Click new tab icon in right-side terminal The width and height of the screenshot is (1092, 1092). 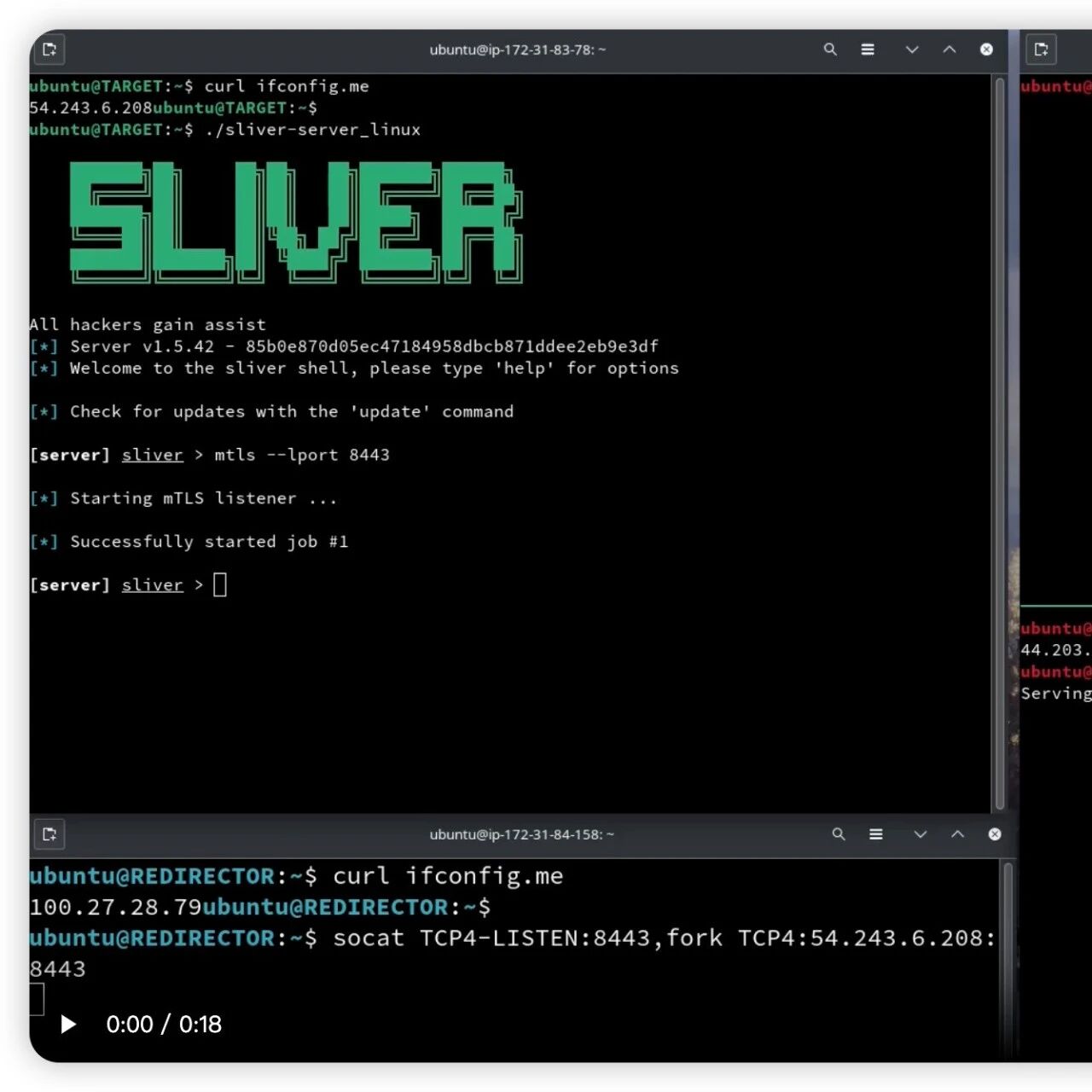click(x=1041, y=49)
